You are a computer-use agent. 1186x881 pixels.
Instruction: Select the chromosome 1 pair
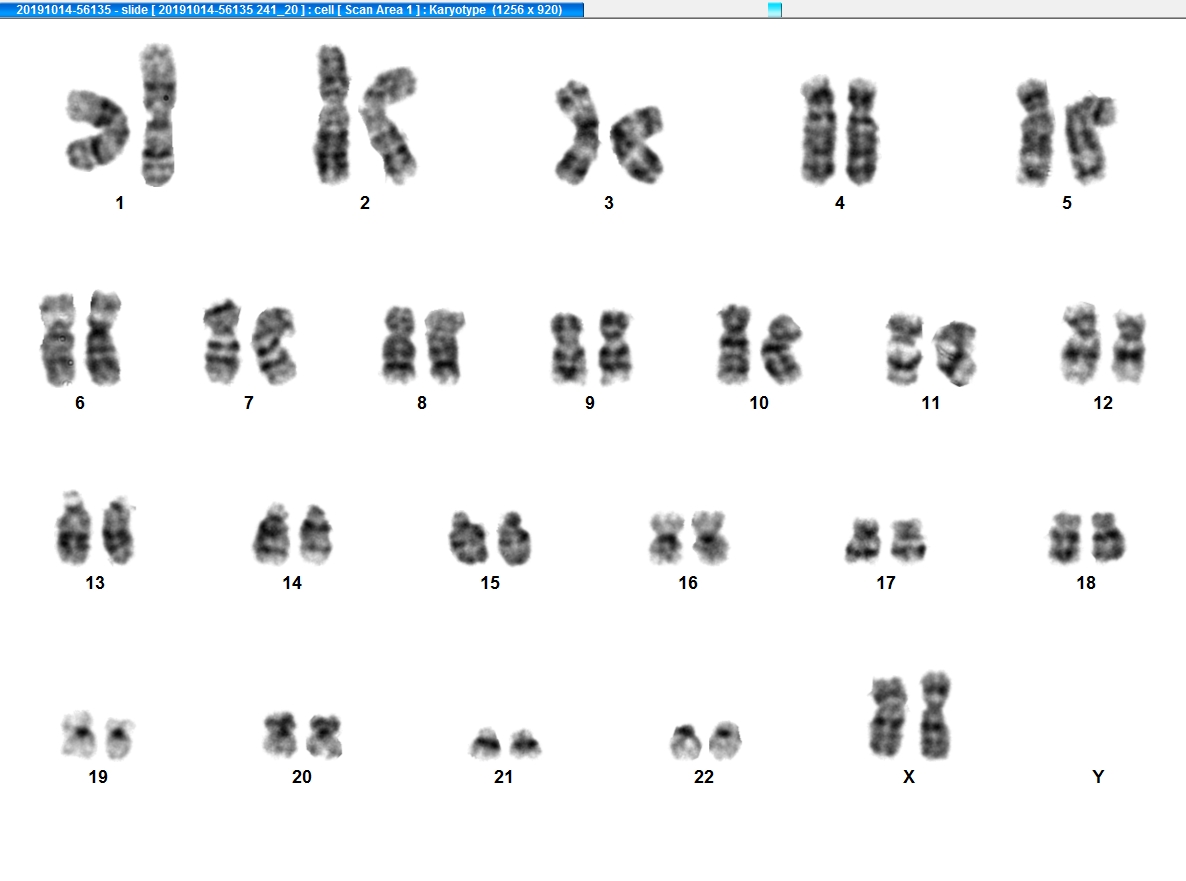(123, 115)
